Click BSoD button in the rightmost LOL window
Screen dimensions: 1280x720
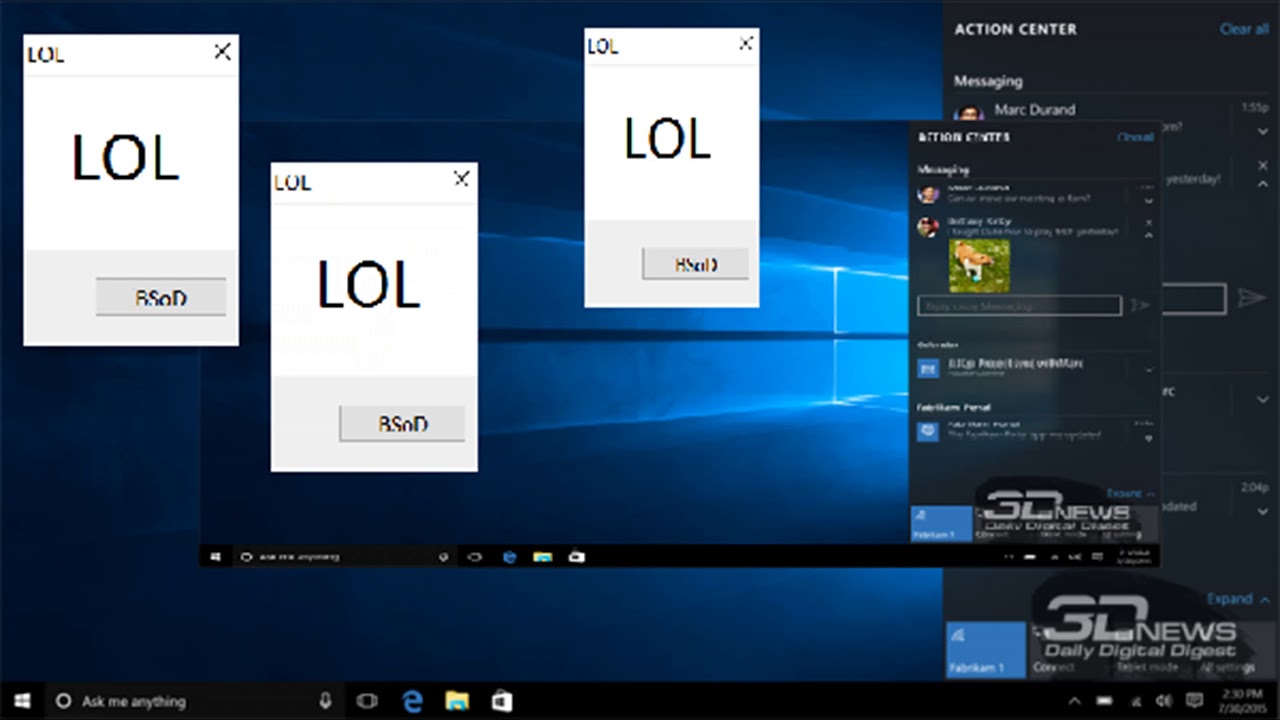point(695,264)
